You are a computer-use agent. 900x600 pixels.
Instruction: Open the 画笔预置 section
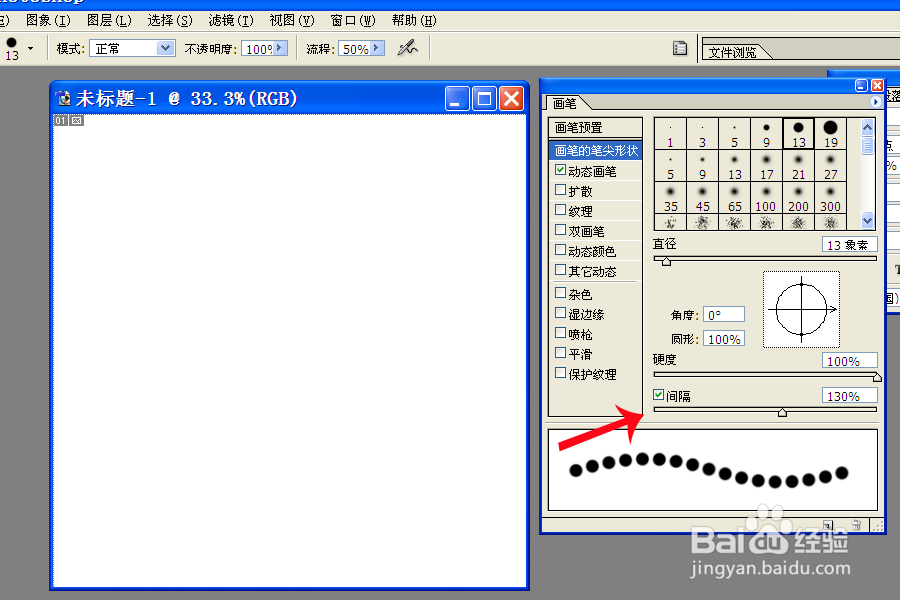tap(595, 127)
